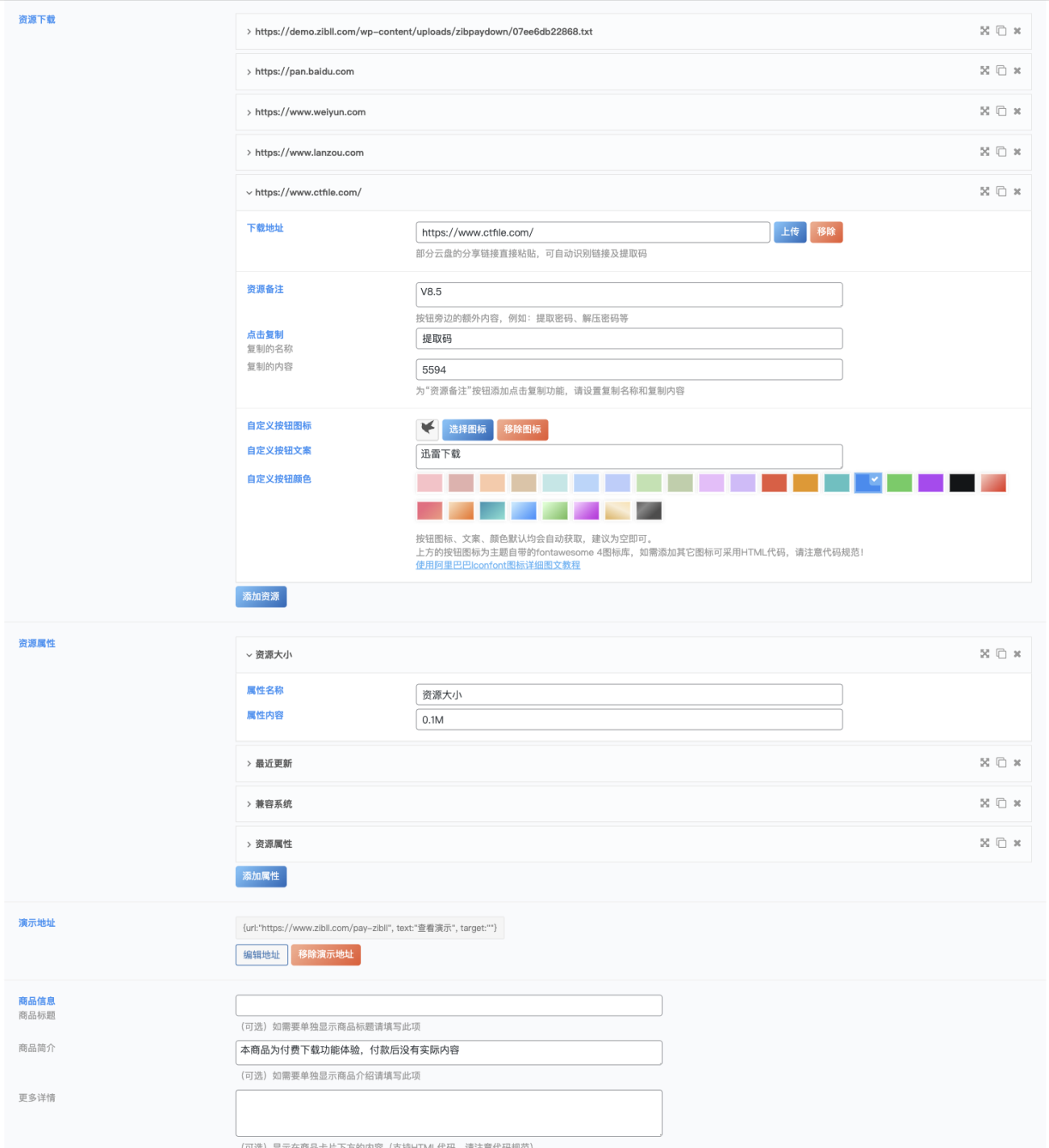Expand the 兼容系统 attribute section
Screen dimensions: 1049x1148
pyautogui.click(x=274, y=804)
